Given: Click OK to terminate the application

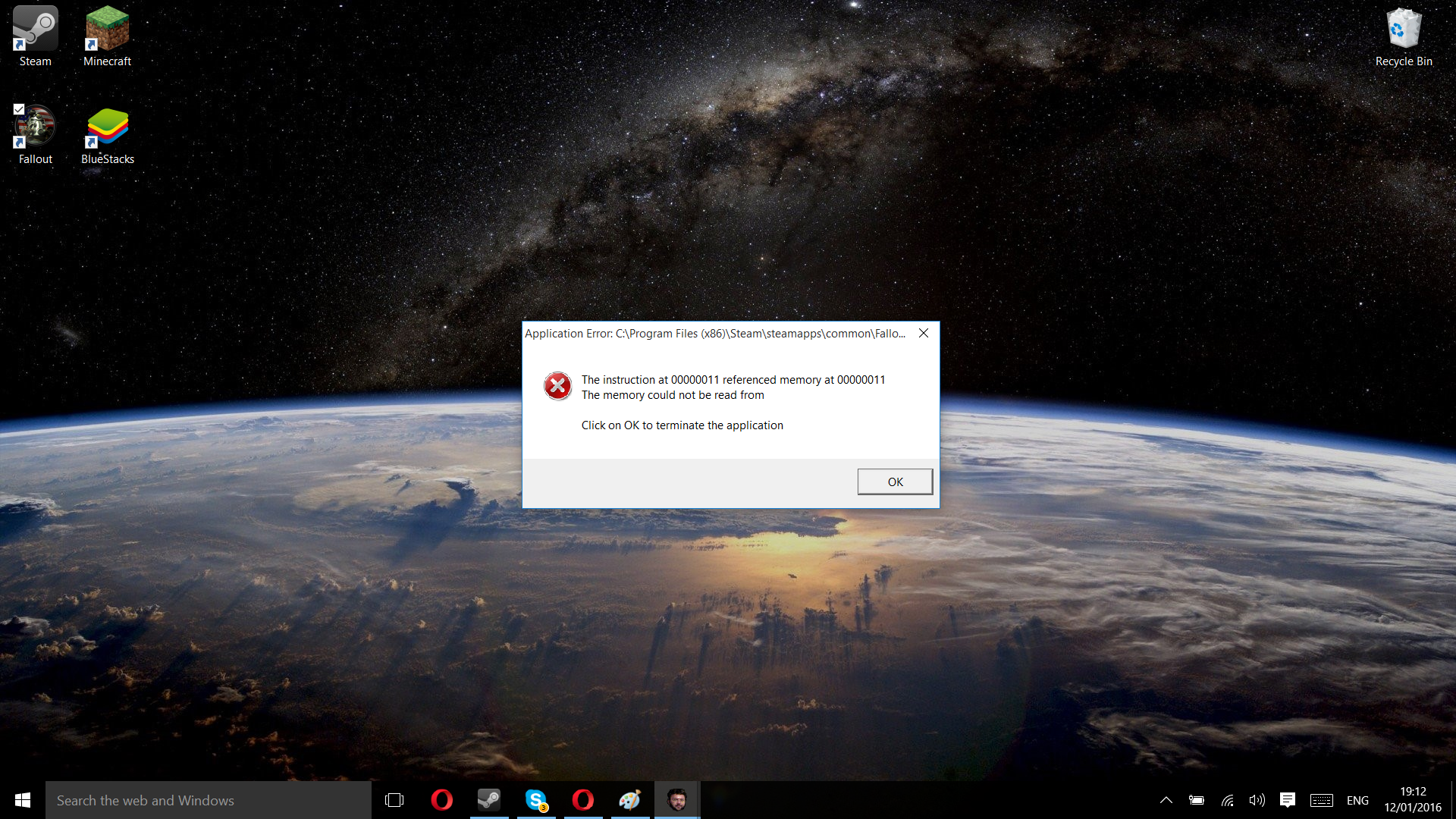Looking at the screenshot, I should click(x=895, y=482).
